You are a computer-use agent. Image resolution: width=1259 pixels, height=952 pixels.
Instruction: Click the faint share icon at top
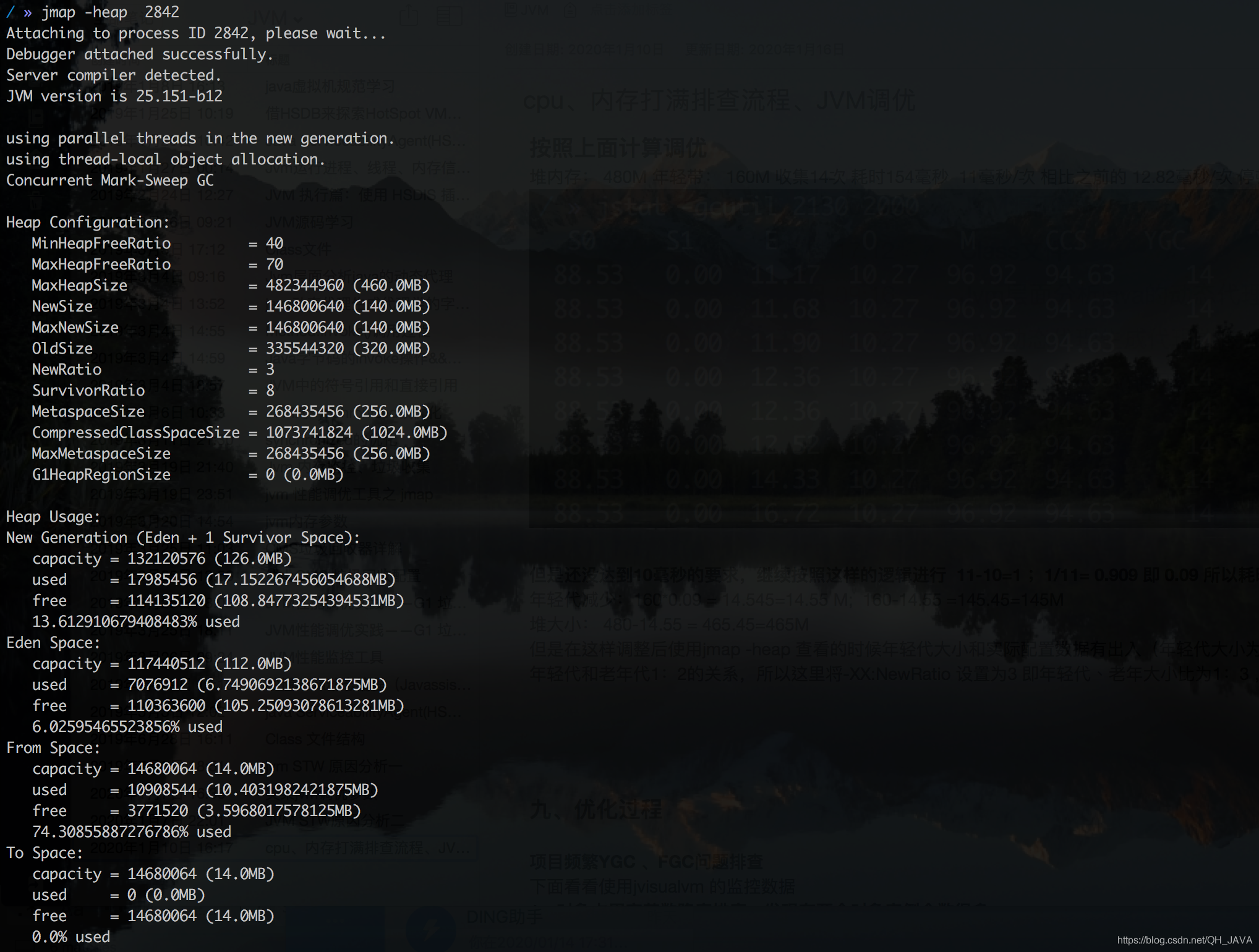point(409,15)
